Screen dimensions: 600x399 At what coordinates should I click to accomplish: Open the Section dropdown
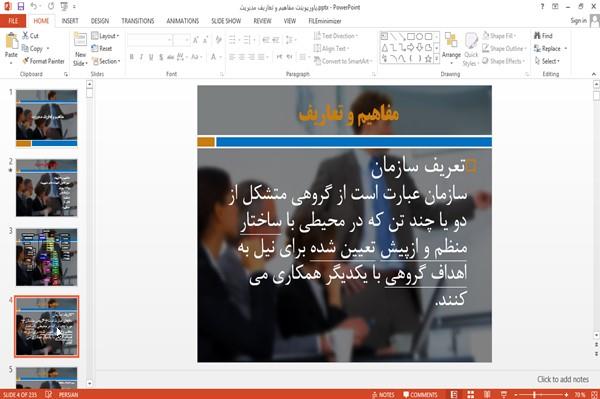106,61
